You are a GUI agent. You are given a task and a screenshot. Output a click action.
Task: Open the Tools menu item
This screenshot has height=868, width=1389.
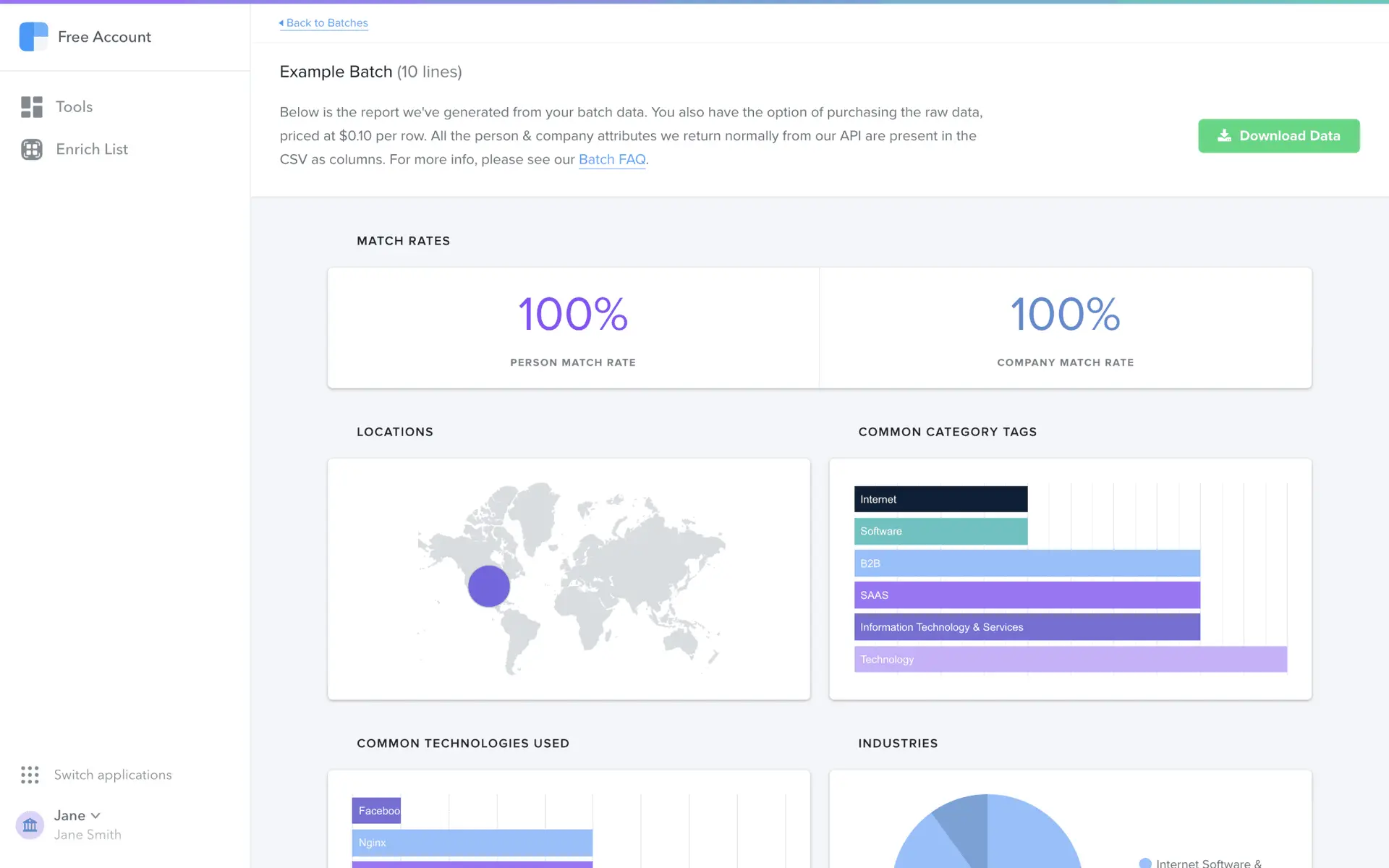point(74,107)
